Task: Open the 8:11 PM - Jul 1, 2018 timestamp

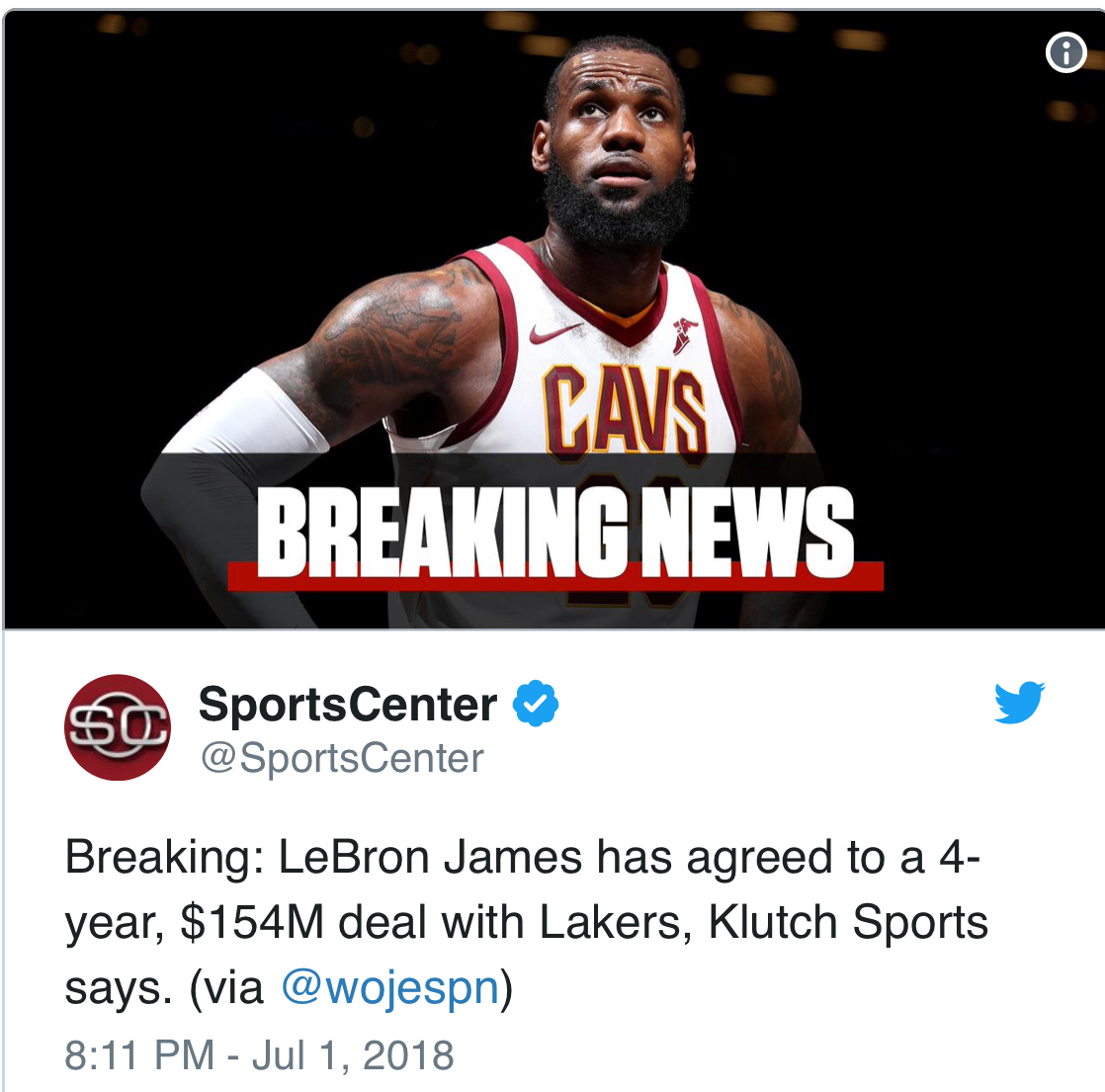Action: (259, 1054)
